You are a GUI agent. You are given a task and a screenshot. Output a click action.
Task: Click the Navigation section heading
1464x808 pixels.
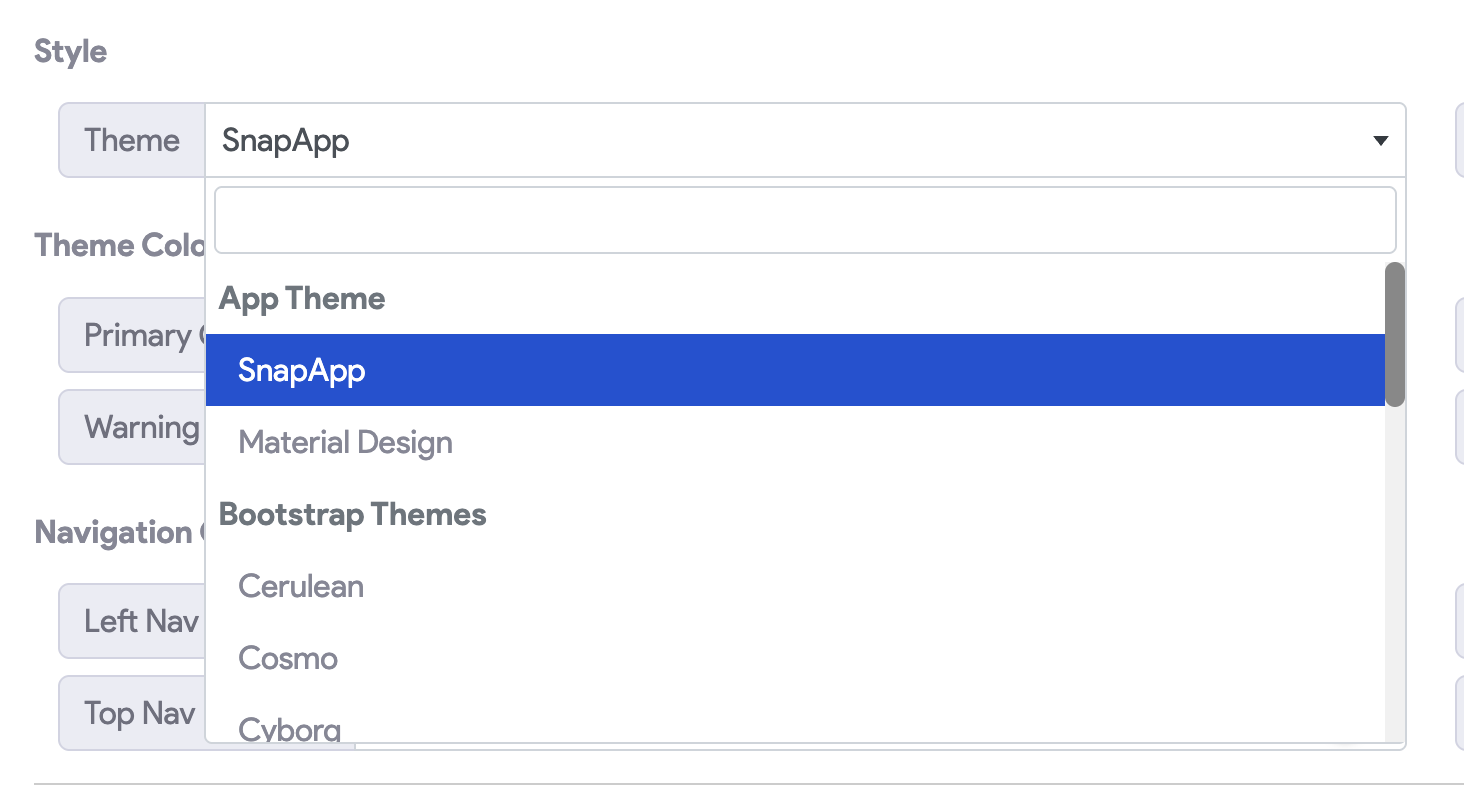[118, 532]
